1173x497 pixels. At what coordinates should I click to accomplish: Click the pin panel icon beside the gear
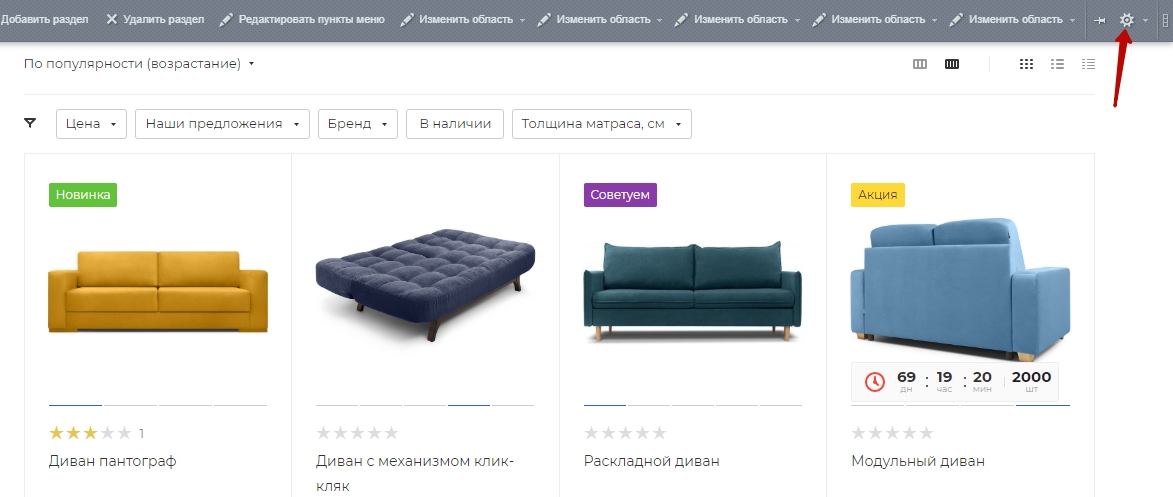(x=1100, y=20)
